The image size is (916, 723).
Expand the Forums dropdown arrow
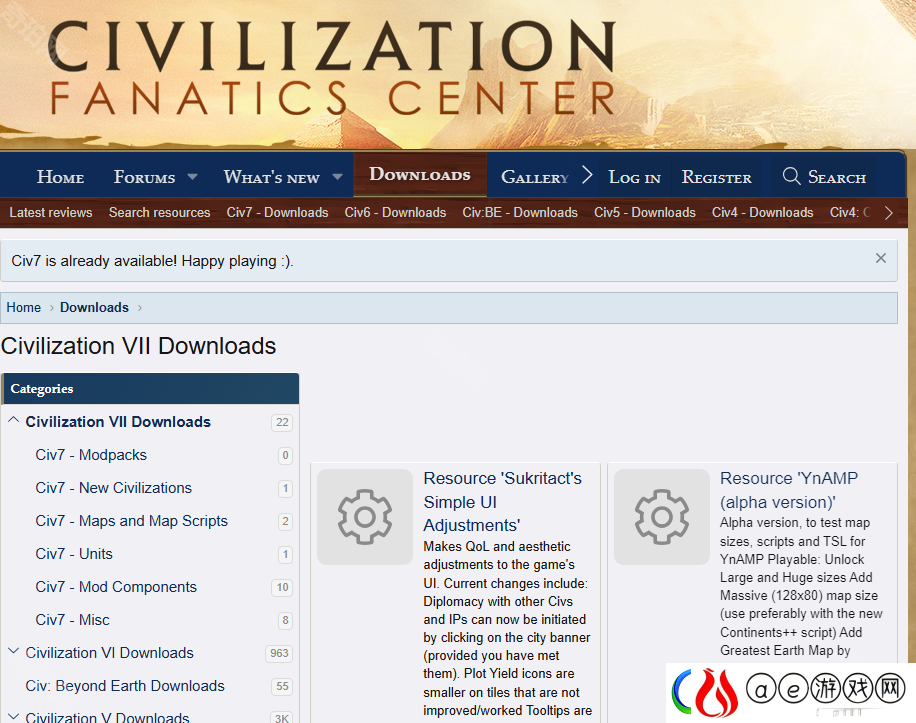[x=192, y=176]
